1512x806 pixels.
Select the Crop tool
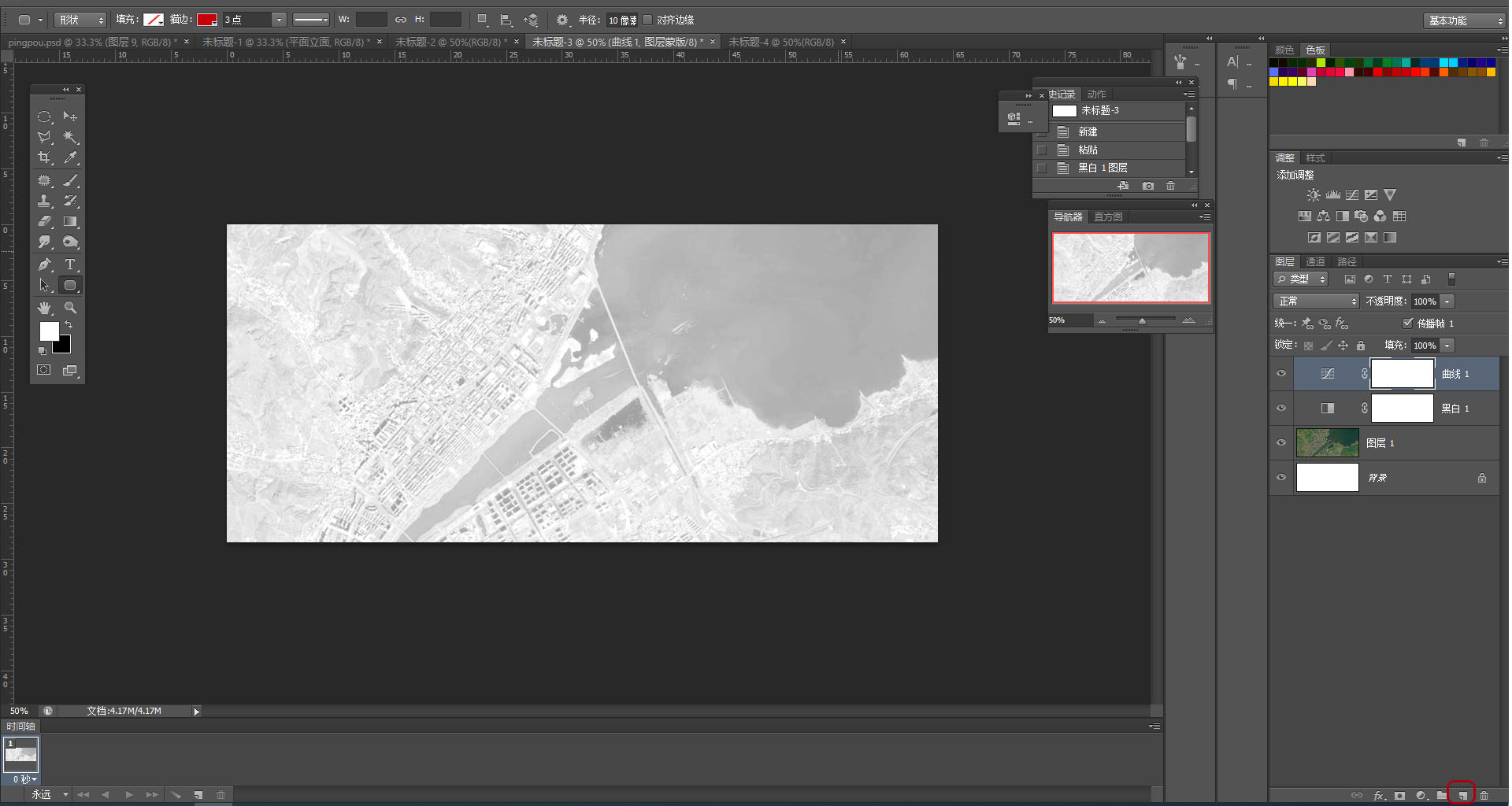44,157
